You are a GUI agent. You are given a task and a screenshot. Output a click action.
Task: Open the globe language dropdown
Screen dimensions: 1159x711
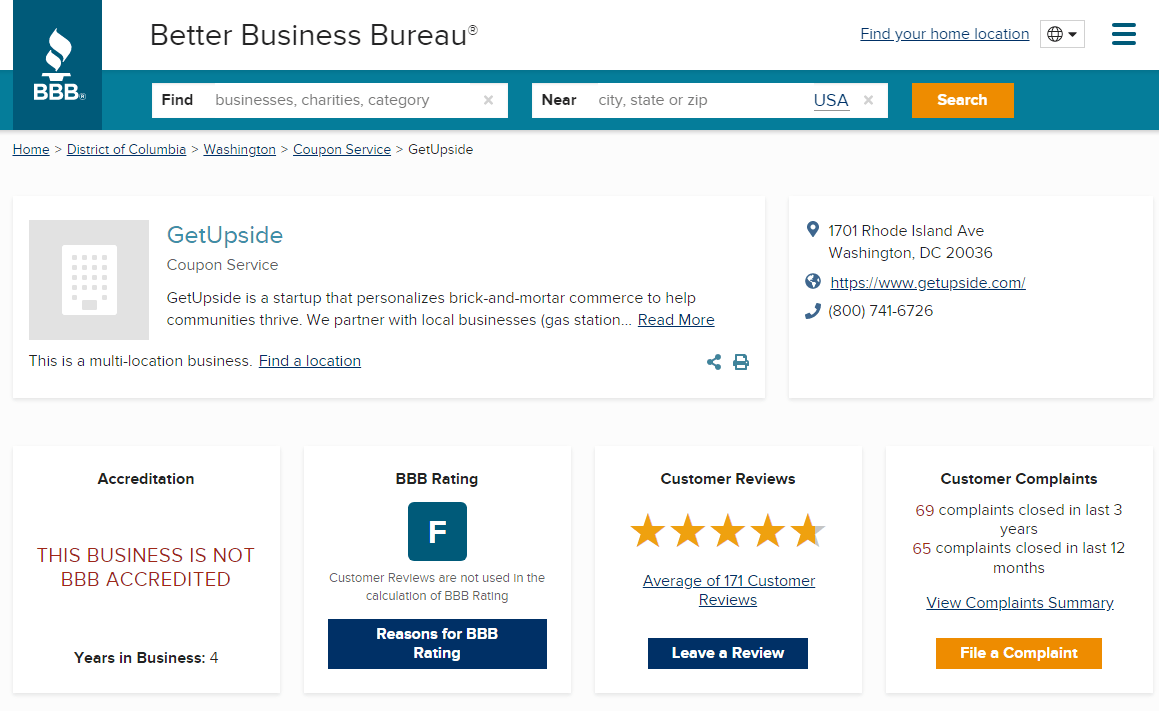click(x=1062, y=34)
